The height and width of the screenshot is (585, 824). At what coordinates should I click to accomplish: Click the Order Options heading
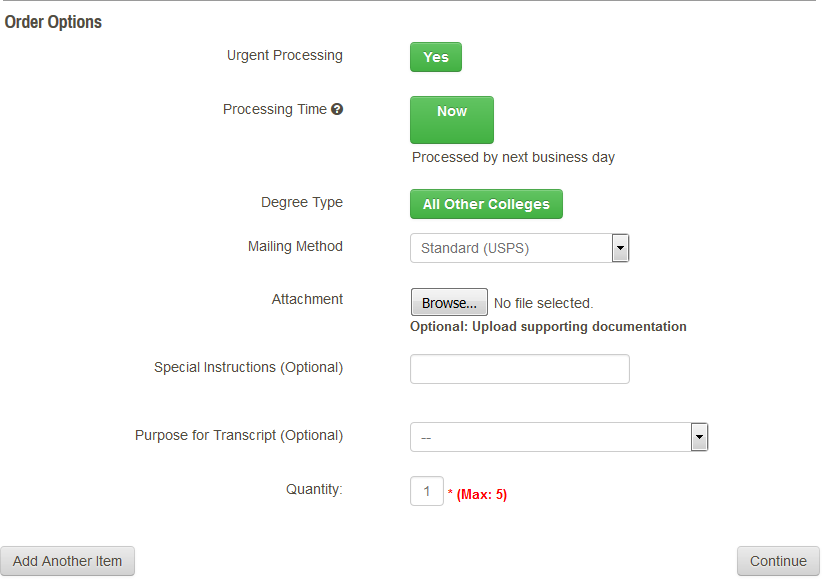(53, 21)
